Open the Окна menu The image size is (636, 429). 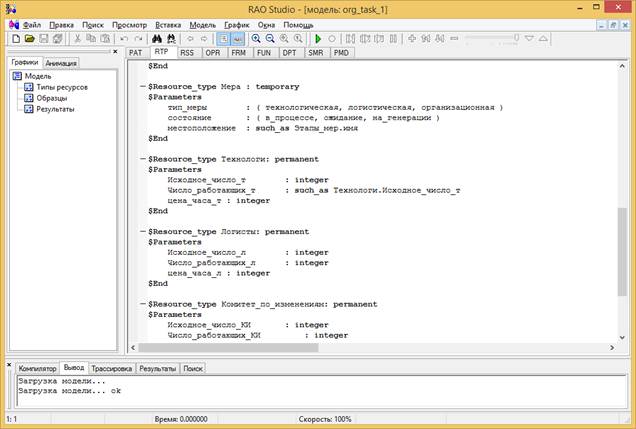click(x=266, y=25)
